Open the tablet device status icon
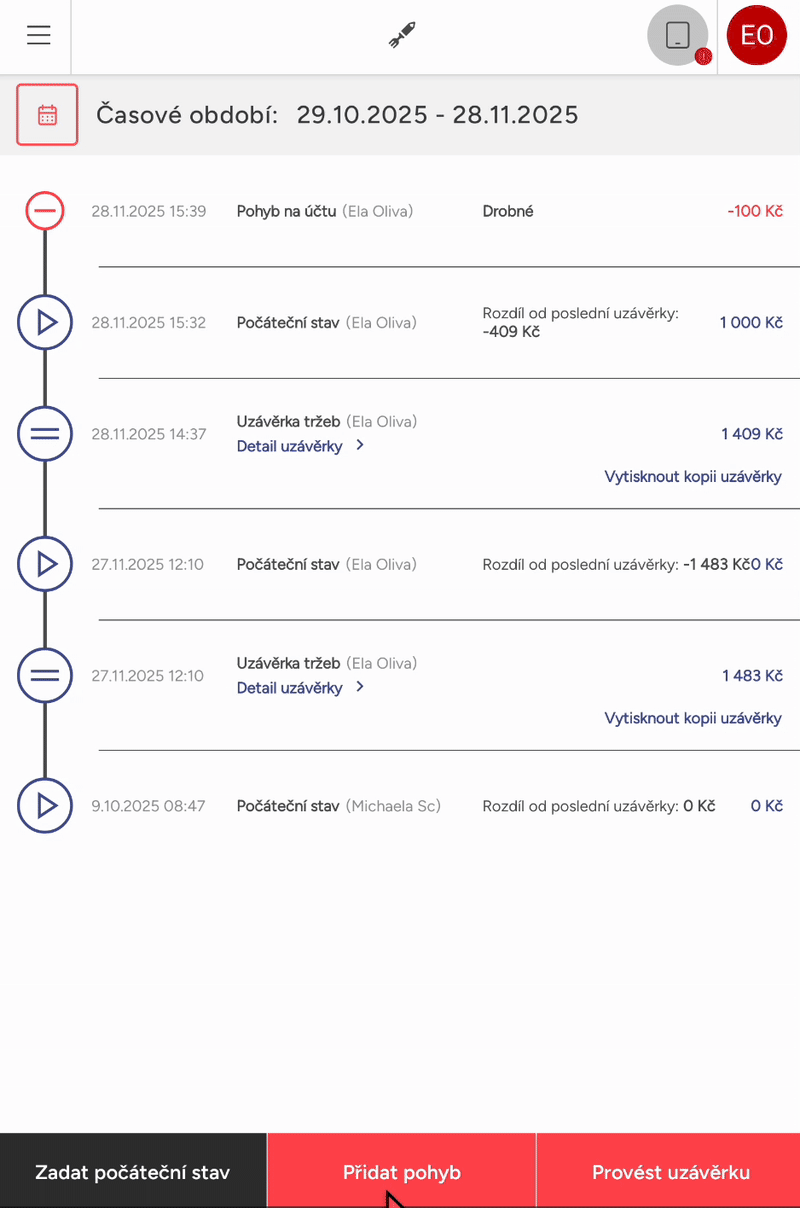This screenshot has height=1208, width=800. (678, 36)
